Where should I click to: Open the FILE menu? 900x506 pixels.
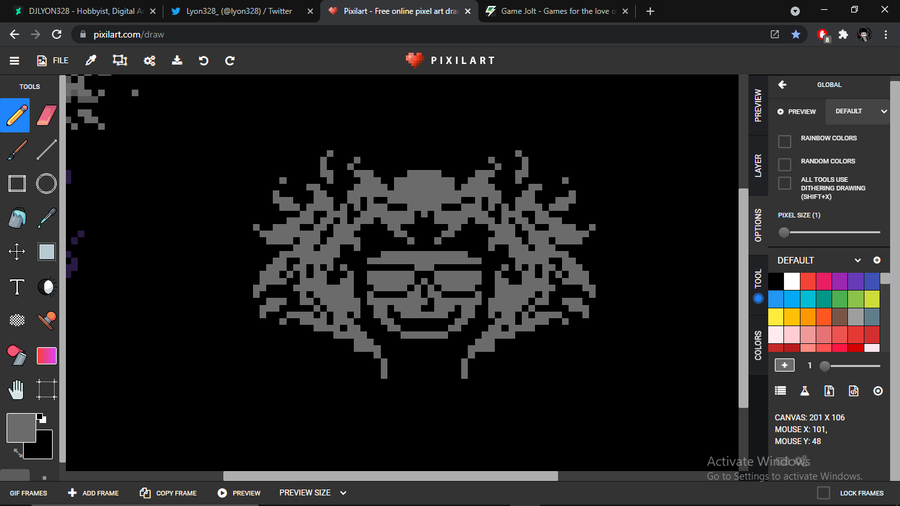point(53,60)
